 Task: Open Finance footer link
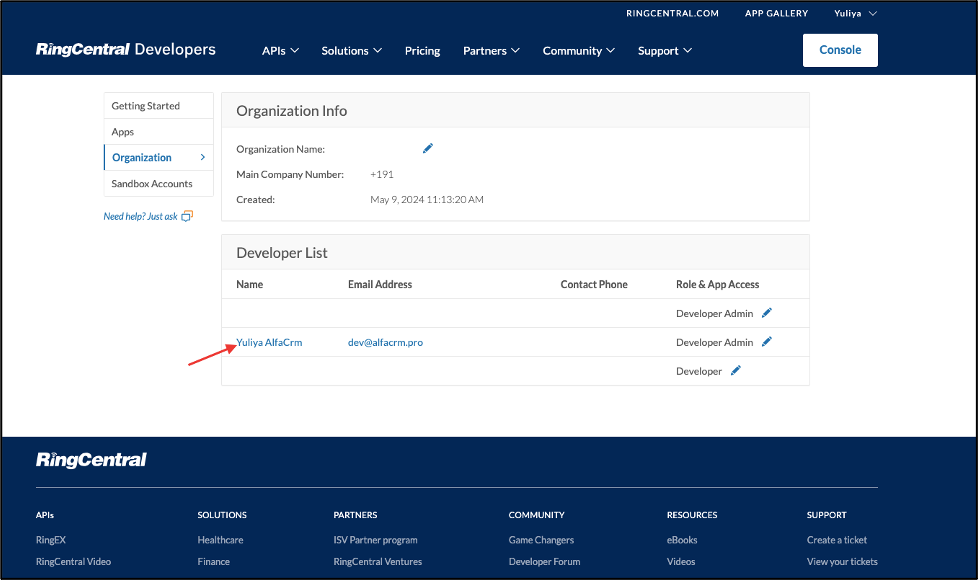(214, 562)
